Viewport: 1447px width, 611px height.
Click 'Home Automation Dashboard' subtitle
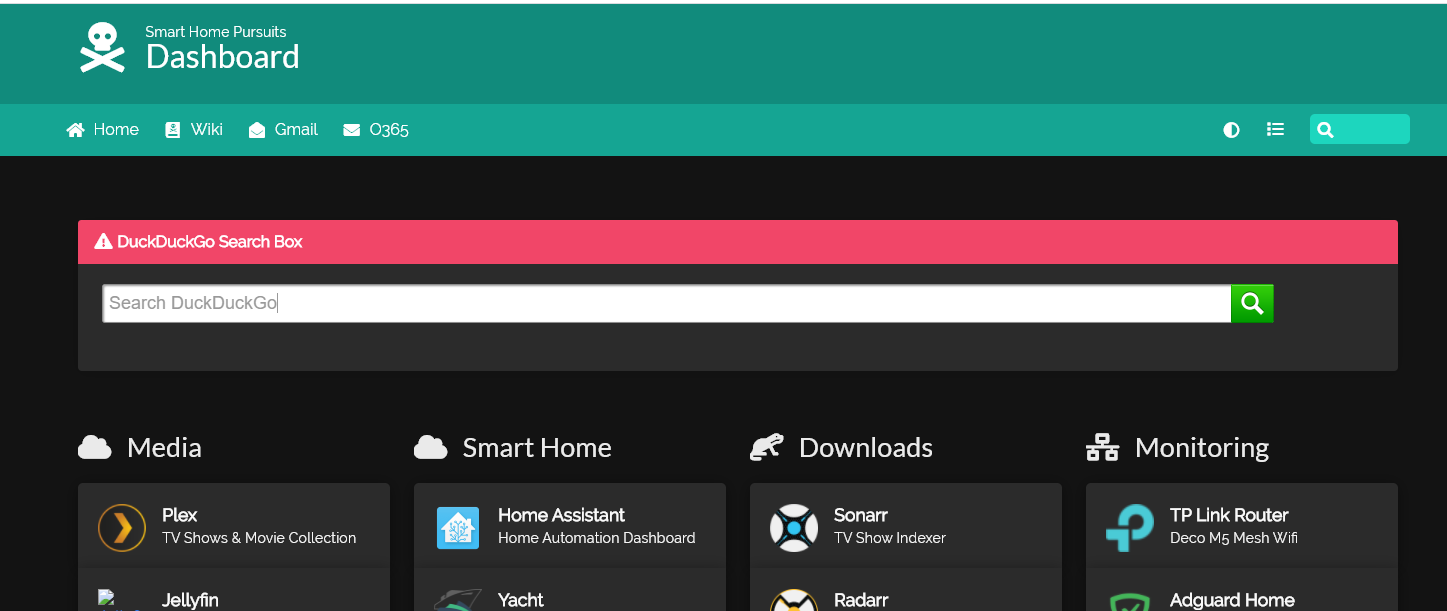pyautogui.click(x=597, y=538)
